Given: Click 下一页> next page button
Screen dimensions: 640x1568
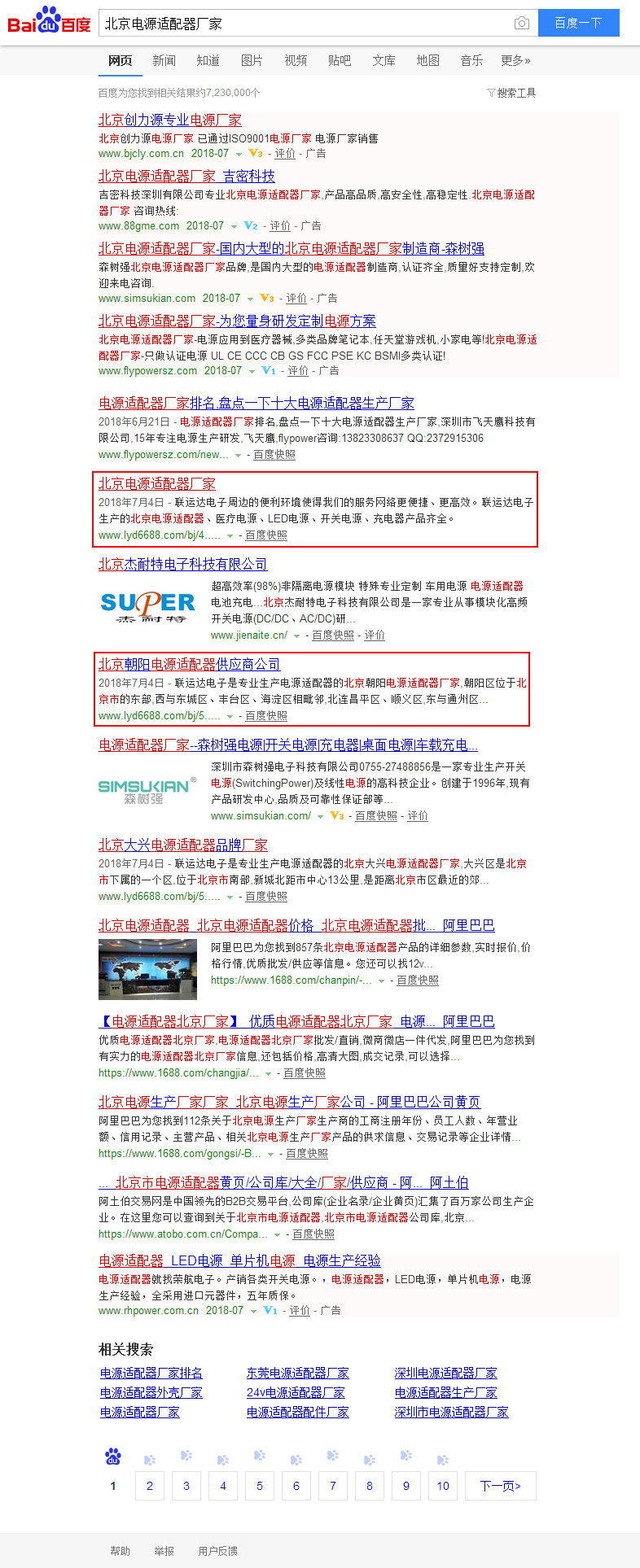Looking at the screenshot, I should (501, 1486).
